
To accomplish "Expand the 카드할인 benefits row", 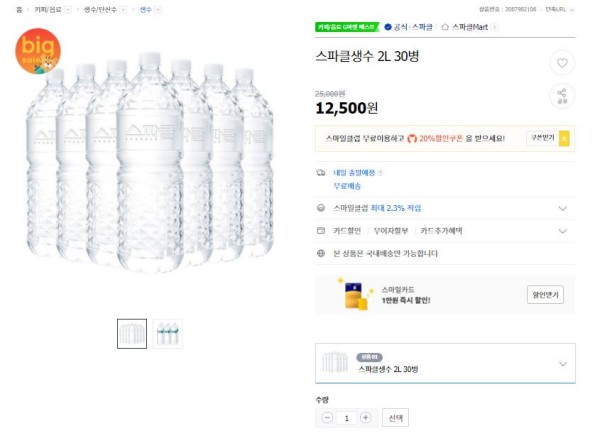I will point(445,231).
